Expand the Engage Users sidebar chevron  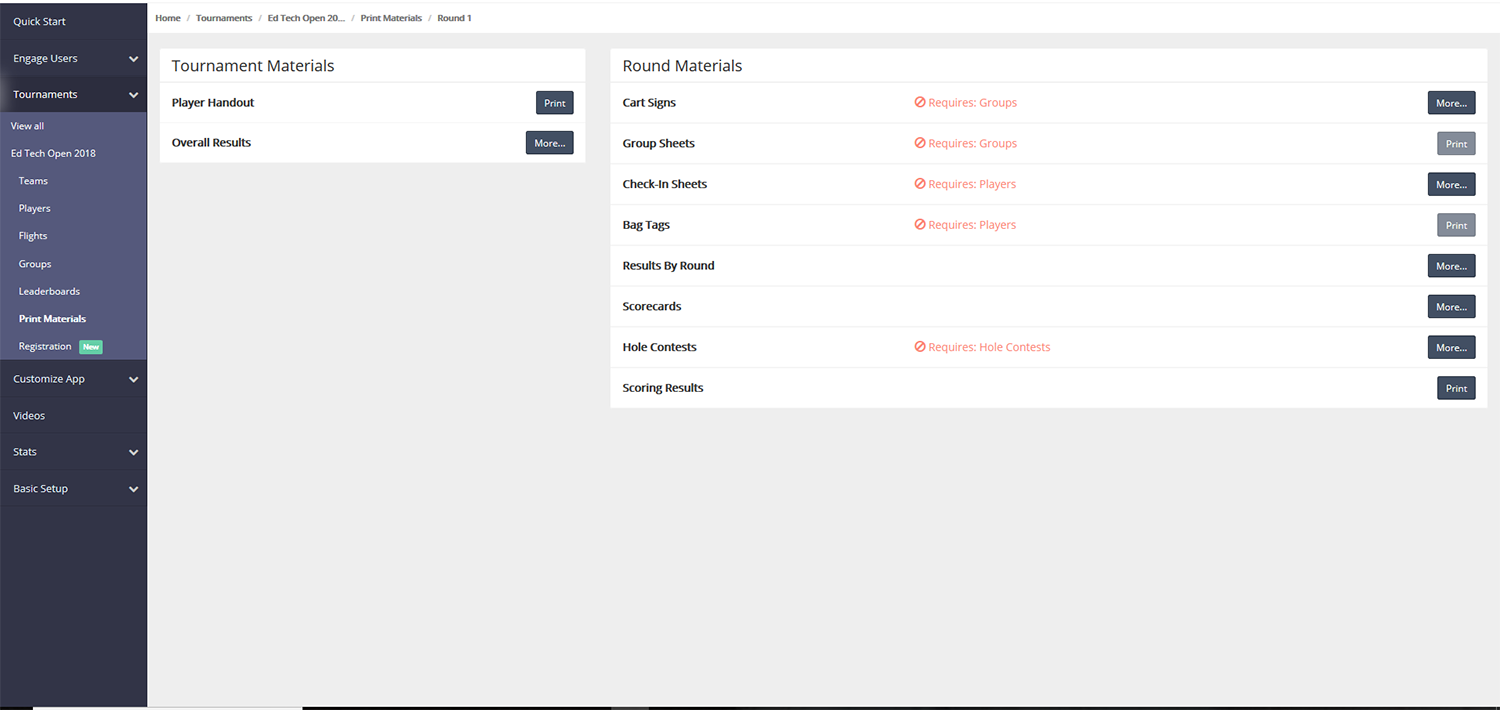click(x=133, y=59)
